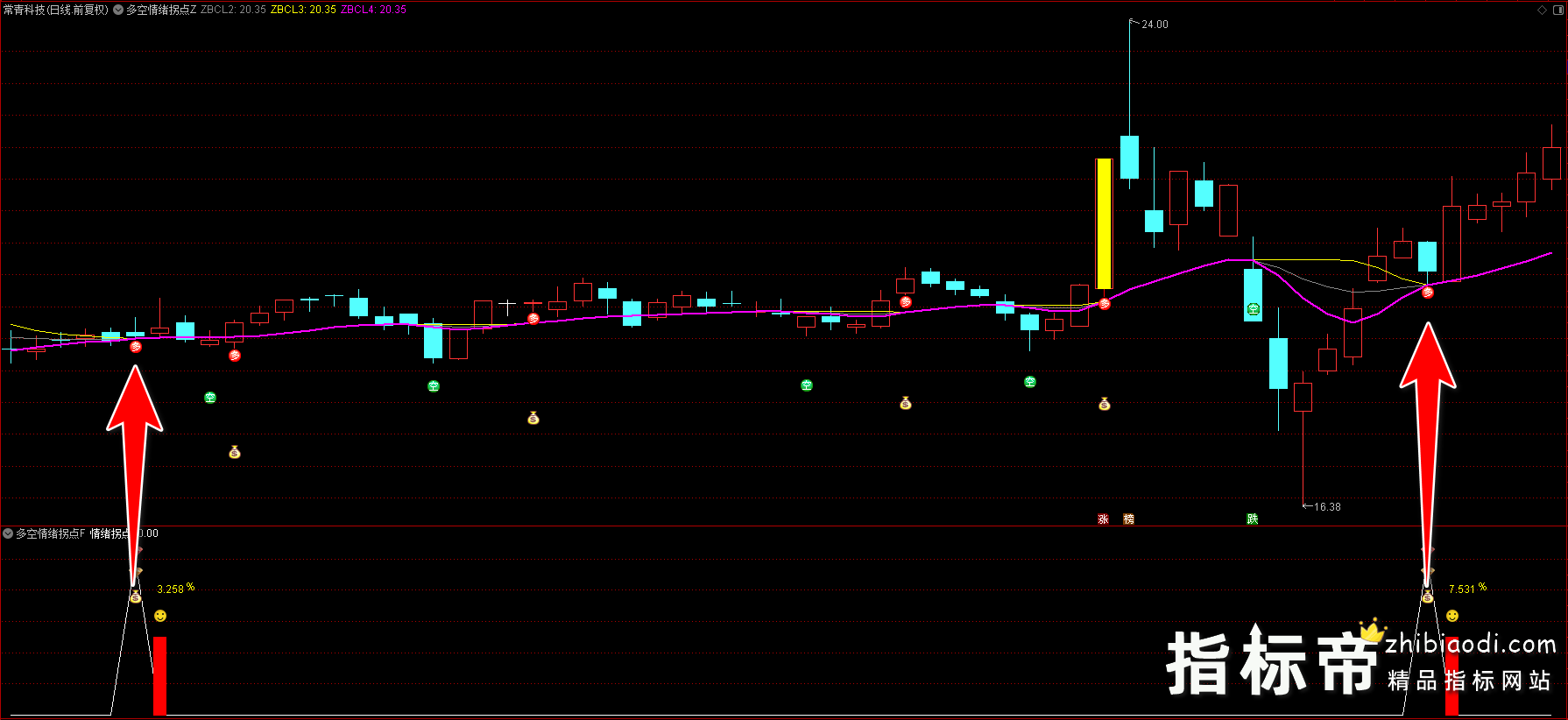Click the 24.00 high price label
Image resolution: width=1568 pixels, height=720 pixels.
(x=1155, y=25)
